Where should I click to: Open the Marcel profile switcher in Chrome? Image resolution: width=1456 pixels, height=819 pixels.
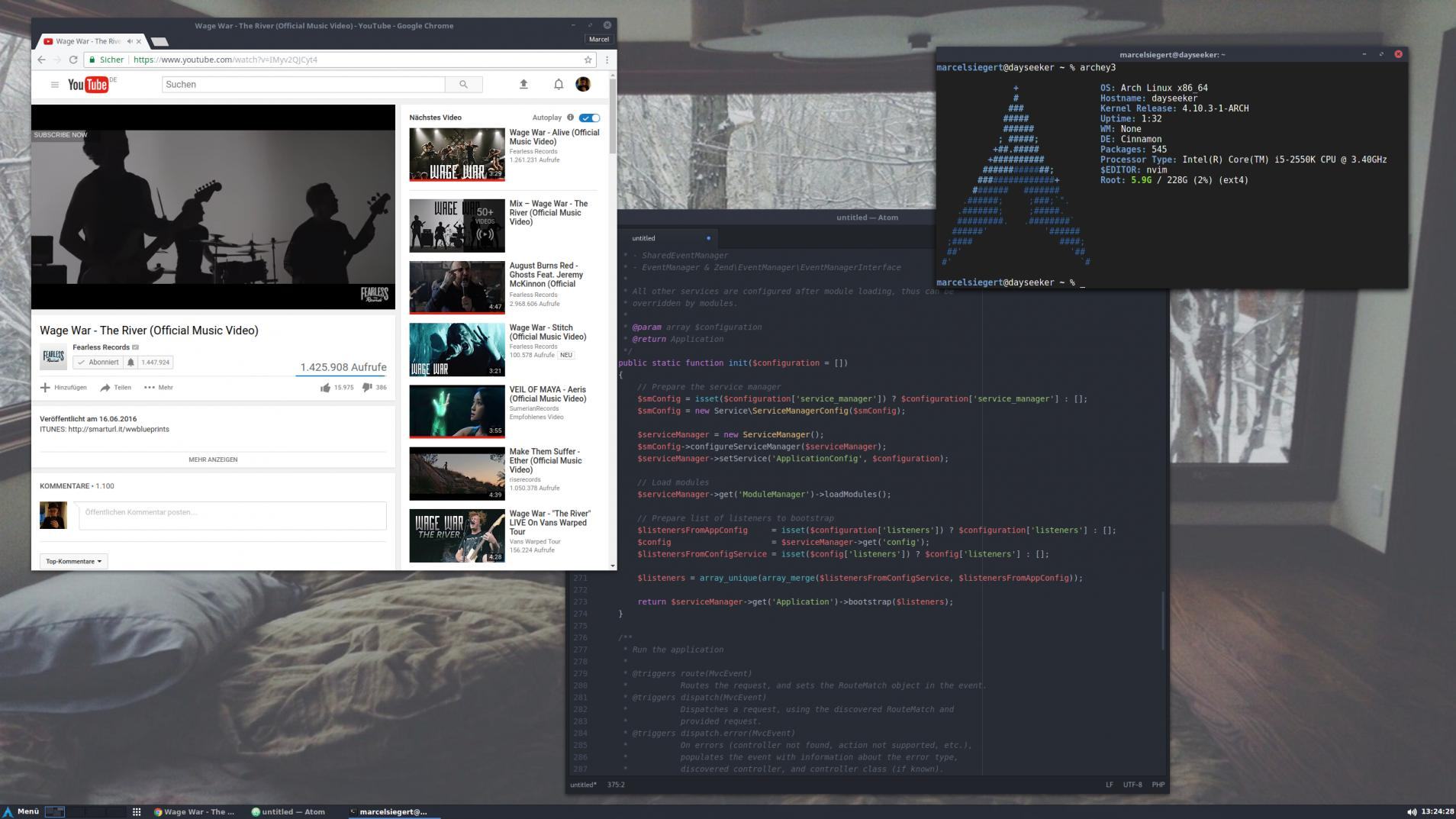(x=599, y=40)
